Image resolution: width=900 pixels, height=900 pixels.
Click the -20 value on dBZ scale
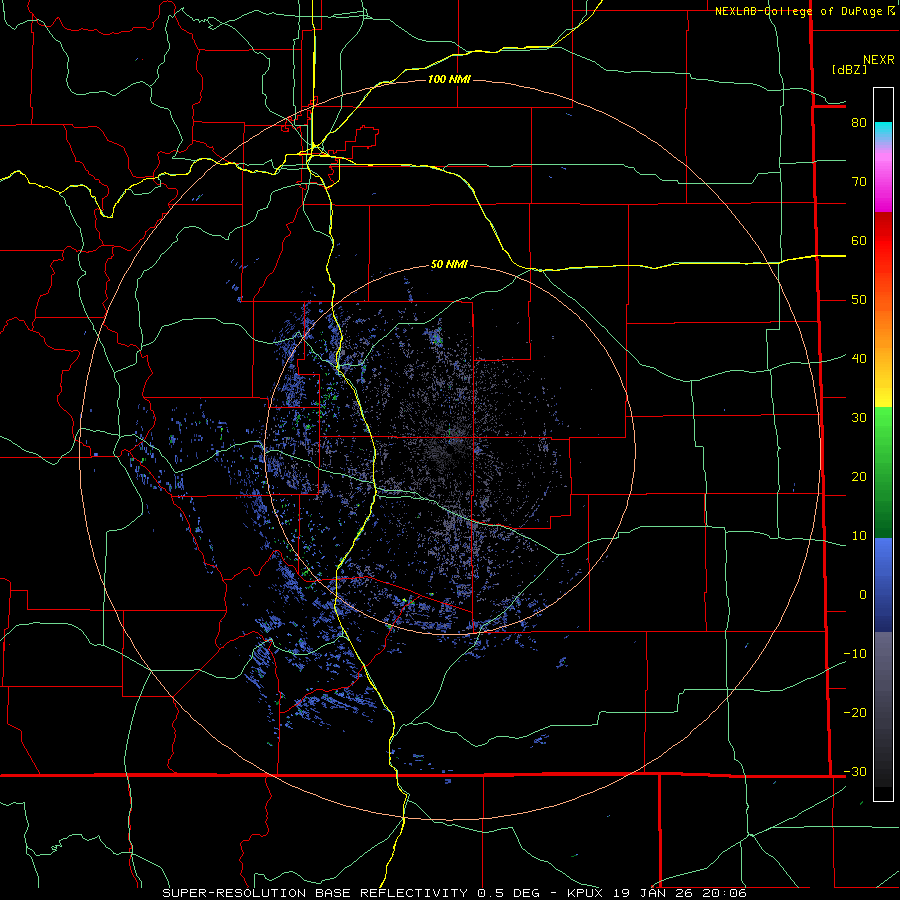pyautogui.click(x=855, y=712)
